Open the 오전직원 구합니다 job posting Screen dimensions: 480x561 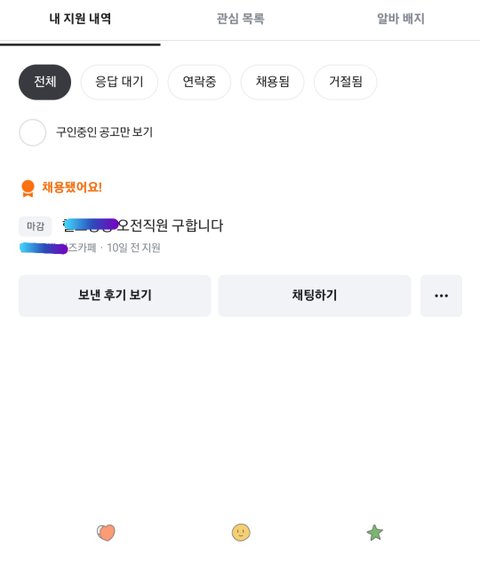(143, 225)
